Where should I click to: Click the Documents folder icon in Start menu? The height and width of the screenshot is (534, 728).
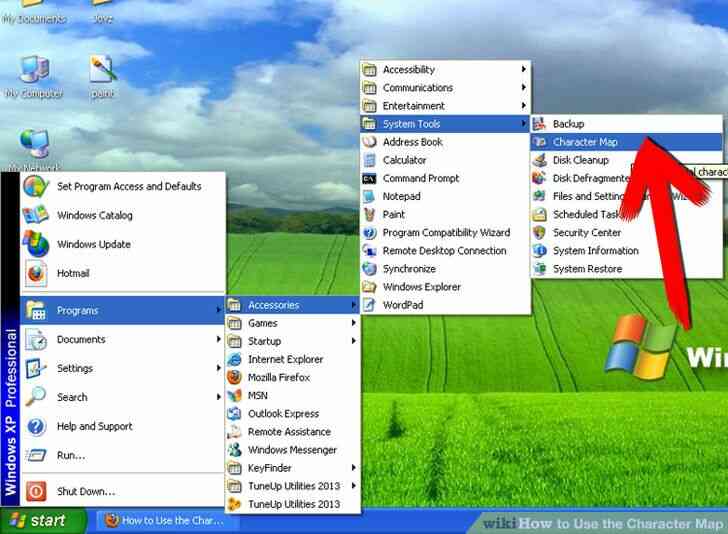(x=36, y=339)
